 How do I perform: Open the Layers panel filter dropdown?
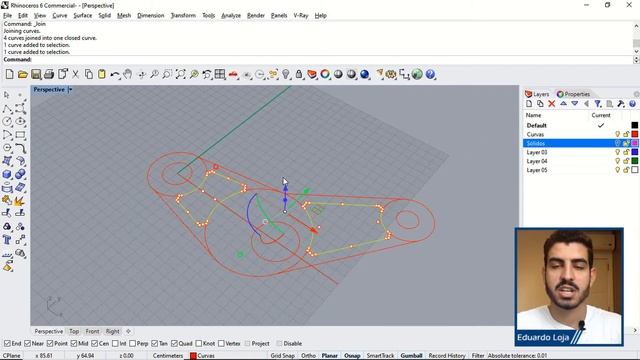[598, 104]
